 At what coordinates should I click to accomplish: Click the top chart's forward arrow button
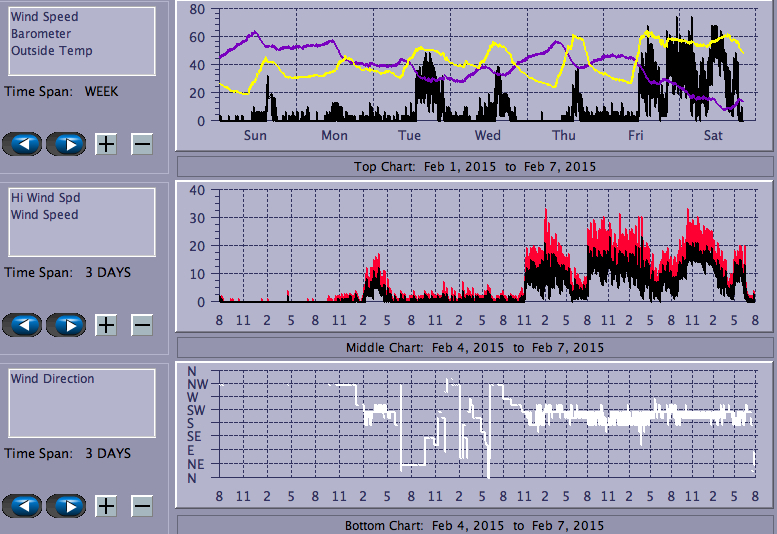pyautogui.click(x=66, y=143)
